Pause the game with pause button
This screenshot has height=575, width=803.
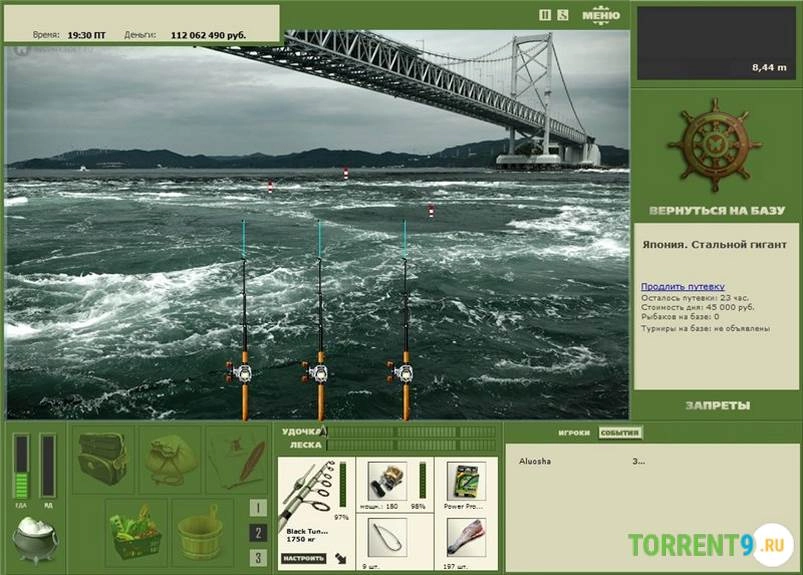[x=545, y=15]
